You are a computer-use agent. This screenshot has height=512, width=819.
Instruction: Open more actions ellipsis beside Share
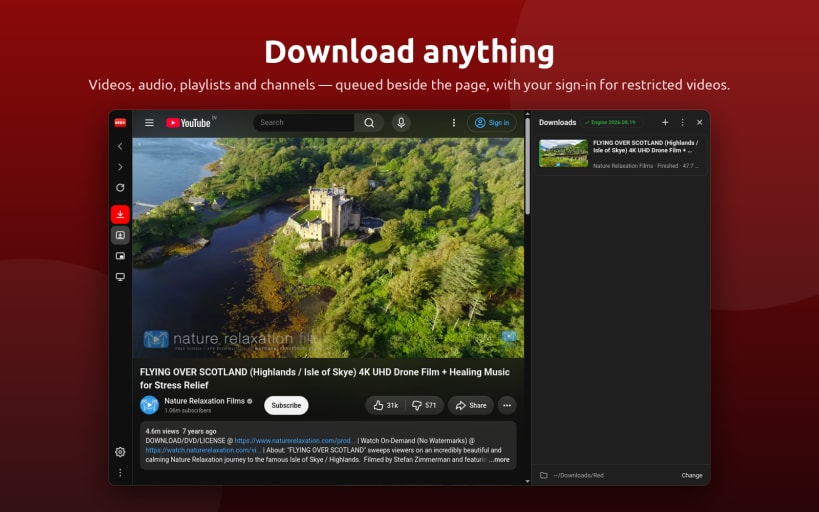[507, 405]
